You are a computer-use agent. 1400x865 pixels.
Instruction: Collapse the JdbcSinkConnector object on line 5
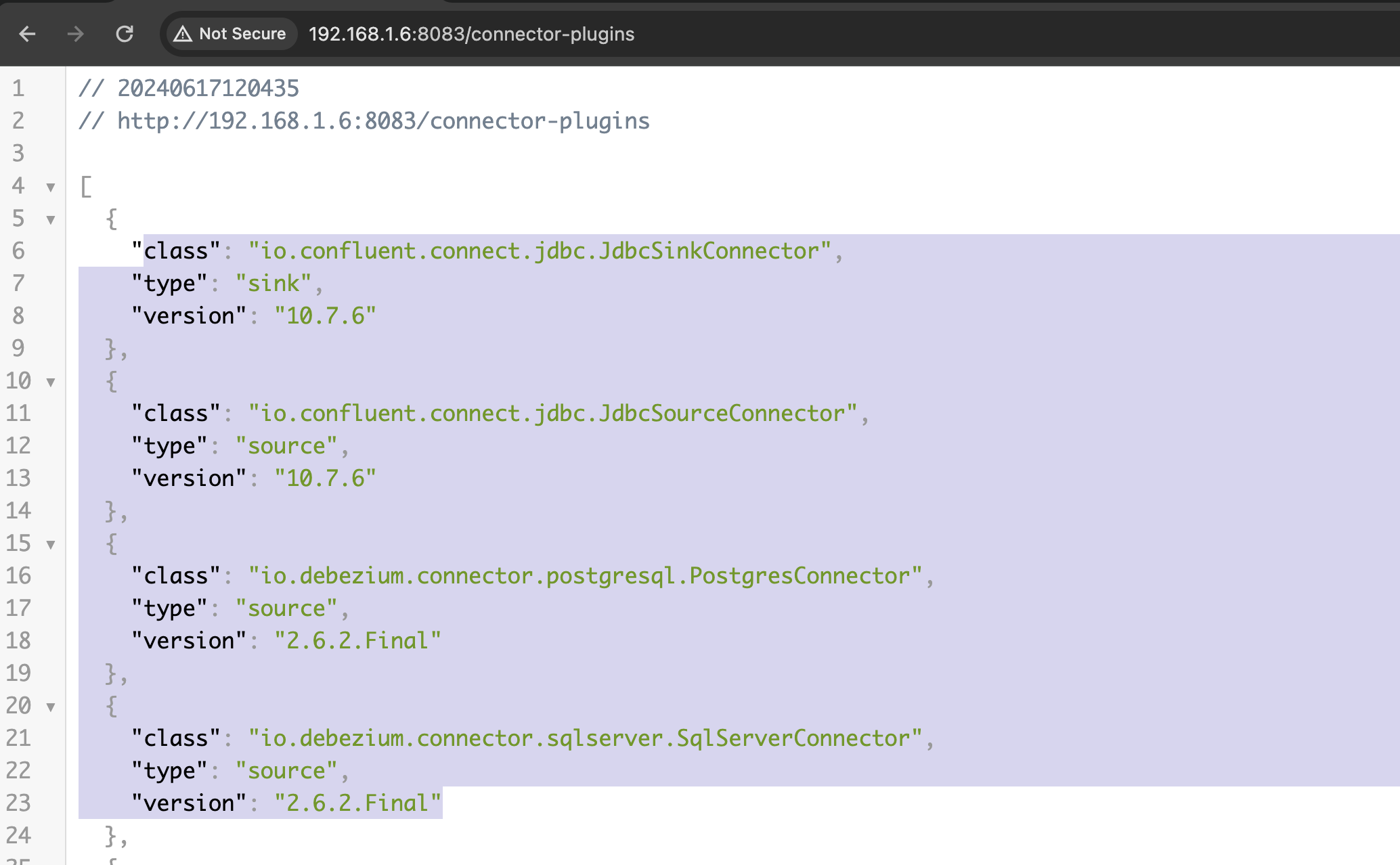click(51, 219)
